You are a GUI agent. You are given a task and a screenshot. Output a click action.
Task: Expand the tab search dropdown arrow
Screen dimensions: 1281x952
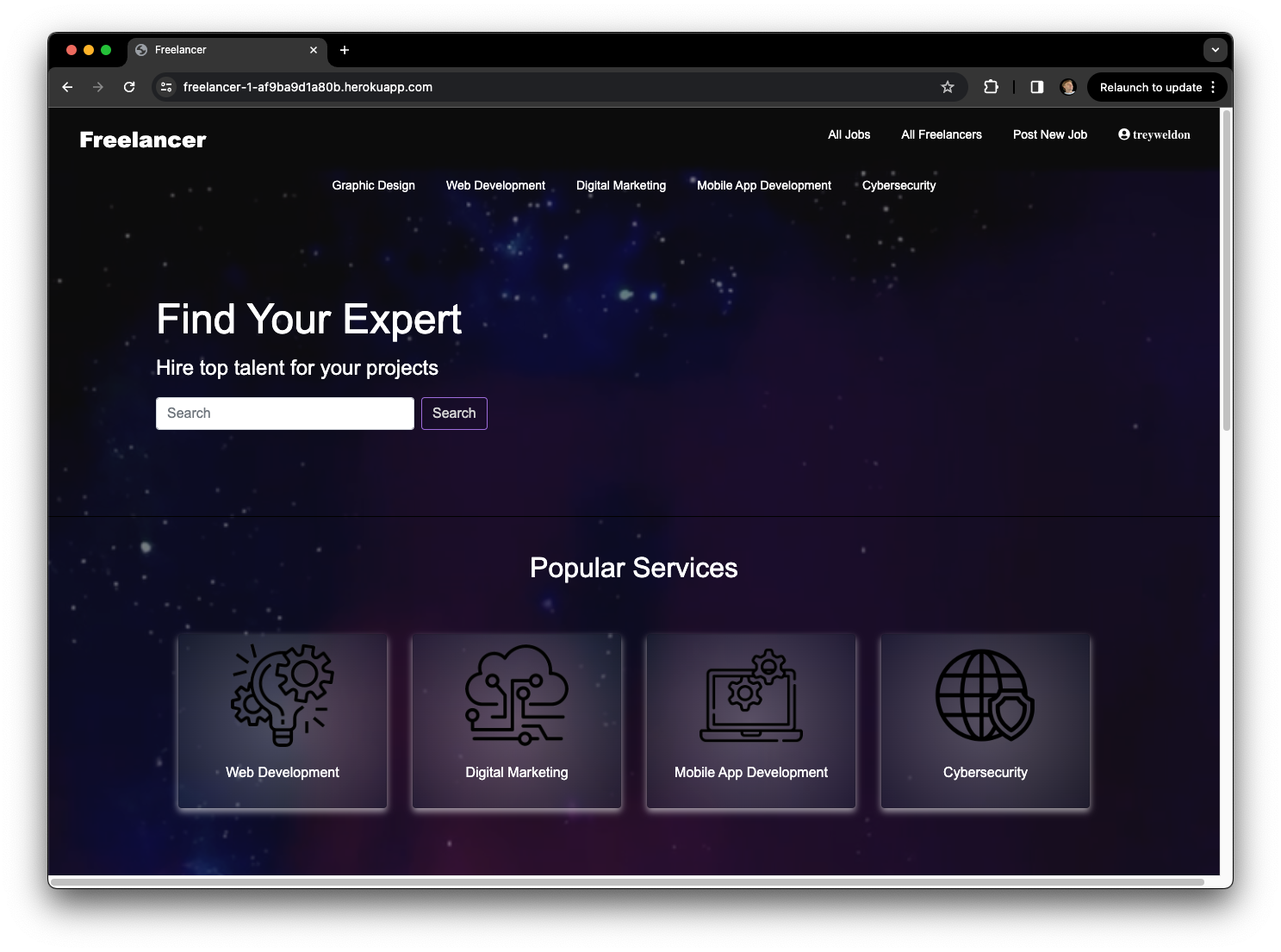(1216, 50)
